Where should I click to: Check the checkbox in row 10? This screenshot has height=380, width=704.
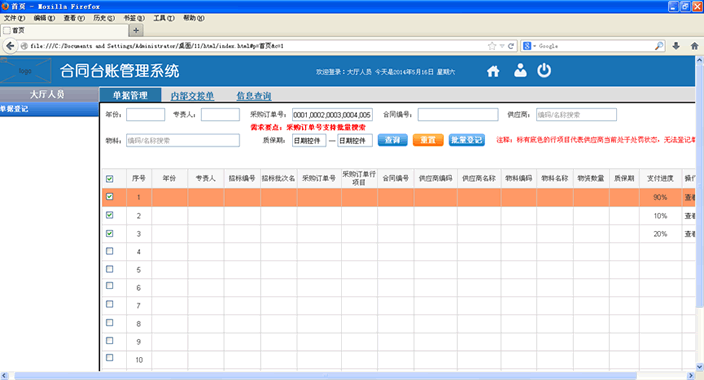110,358
